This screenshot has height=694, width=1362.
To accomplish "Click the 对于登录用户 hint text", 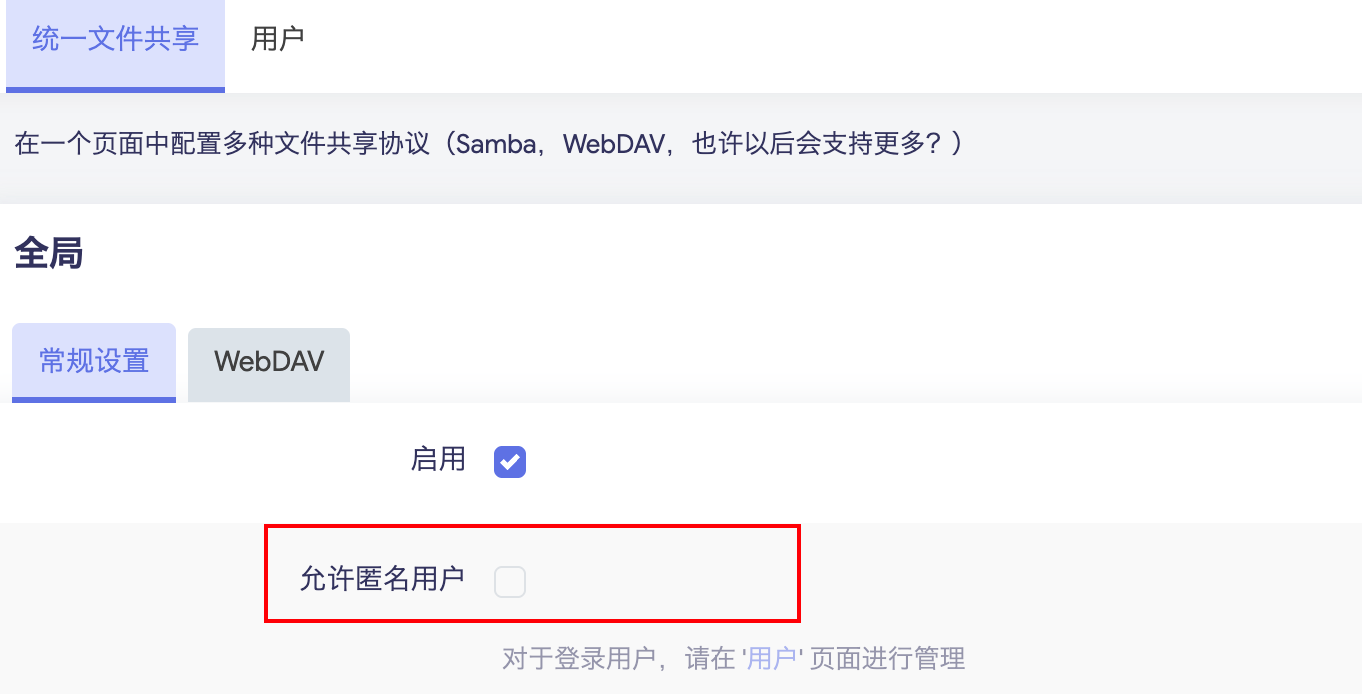I will [578, 658].
